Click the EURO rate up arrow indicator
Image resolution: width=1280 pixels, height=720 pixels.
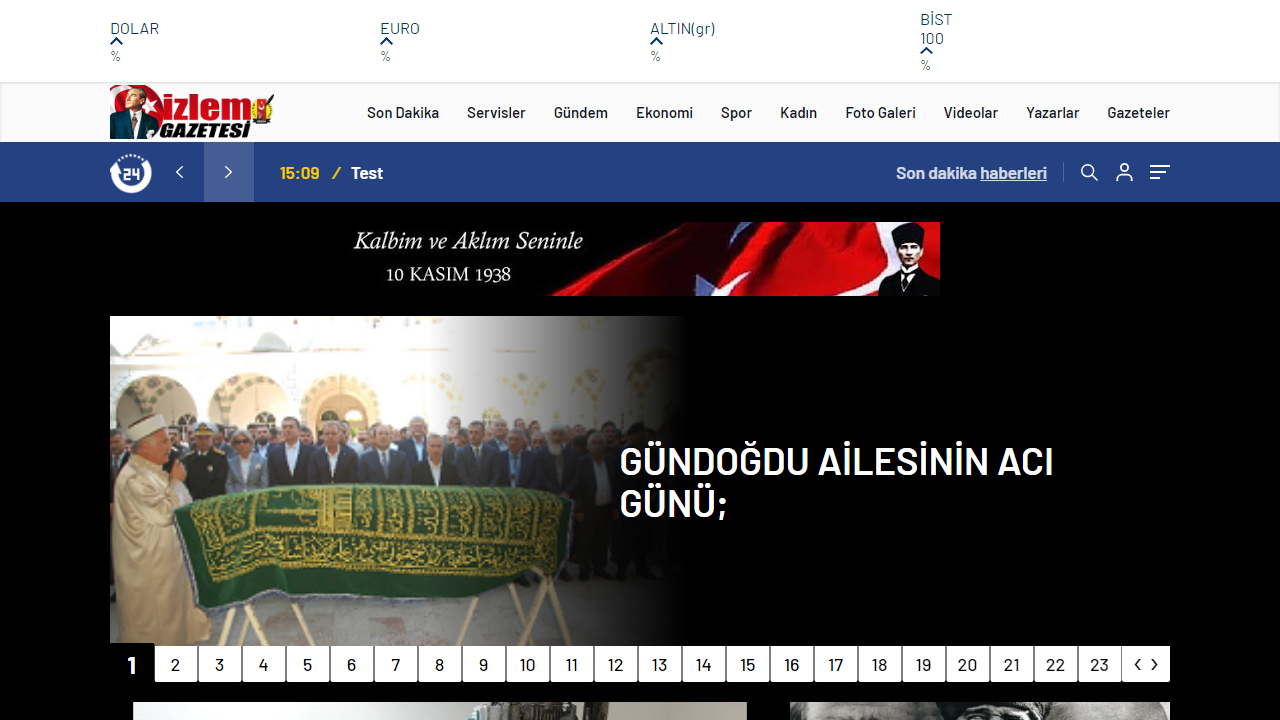point(385,42)
